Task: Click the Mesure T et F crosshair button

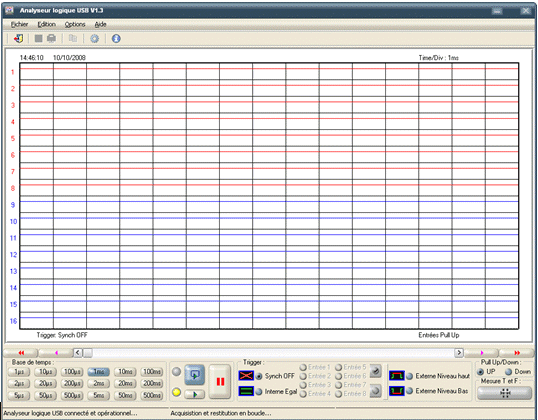Action: [505, 393]
